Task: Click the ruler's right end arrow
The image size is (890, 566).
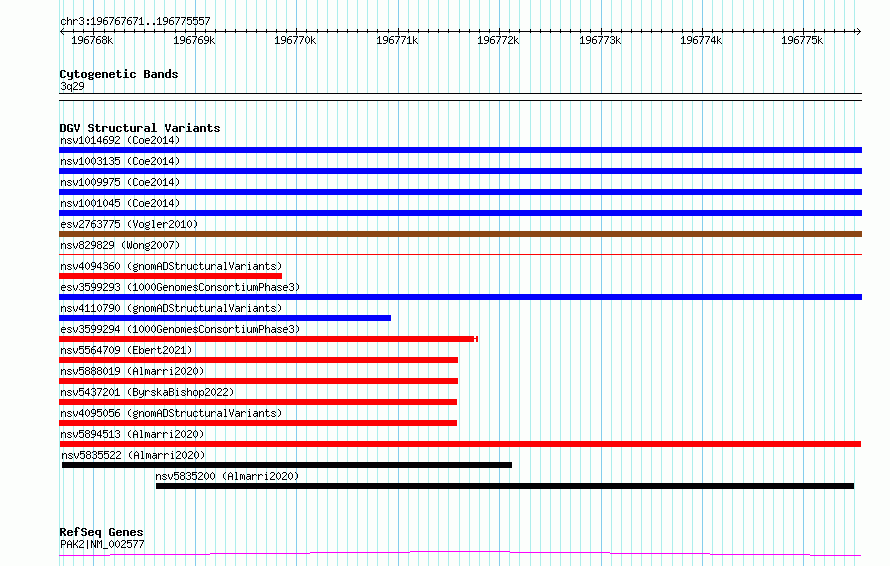Action: coord(859,31)
